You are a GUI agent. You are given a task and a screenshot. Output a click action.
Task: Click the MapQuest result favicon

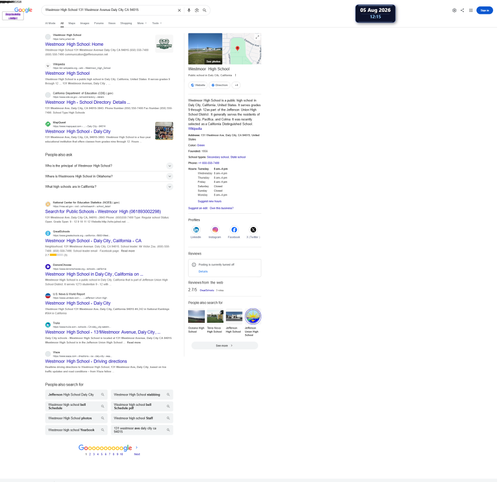pyautogui.click(x=48, y=124)
